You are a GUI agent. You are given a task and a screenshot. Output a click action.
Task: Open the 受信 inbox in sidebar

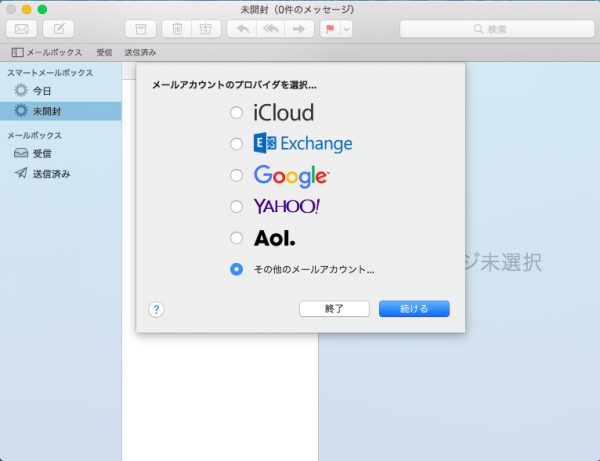click(x=61, y=153)
